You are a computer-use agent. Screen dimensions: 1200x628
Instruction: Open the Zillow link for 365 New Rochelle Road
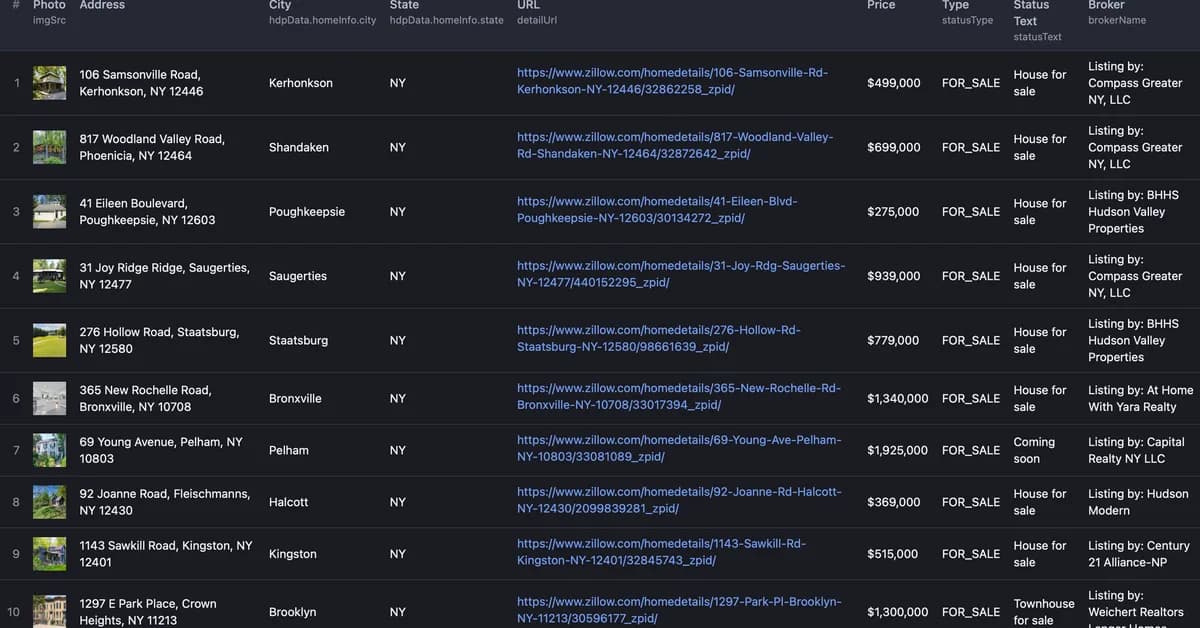[x=678, y=396]
